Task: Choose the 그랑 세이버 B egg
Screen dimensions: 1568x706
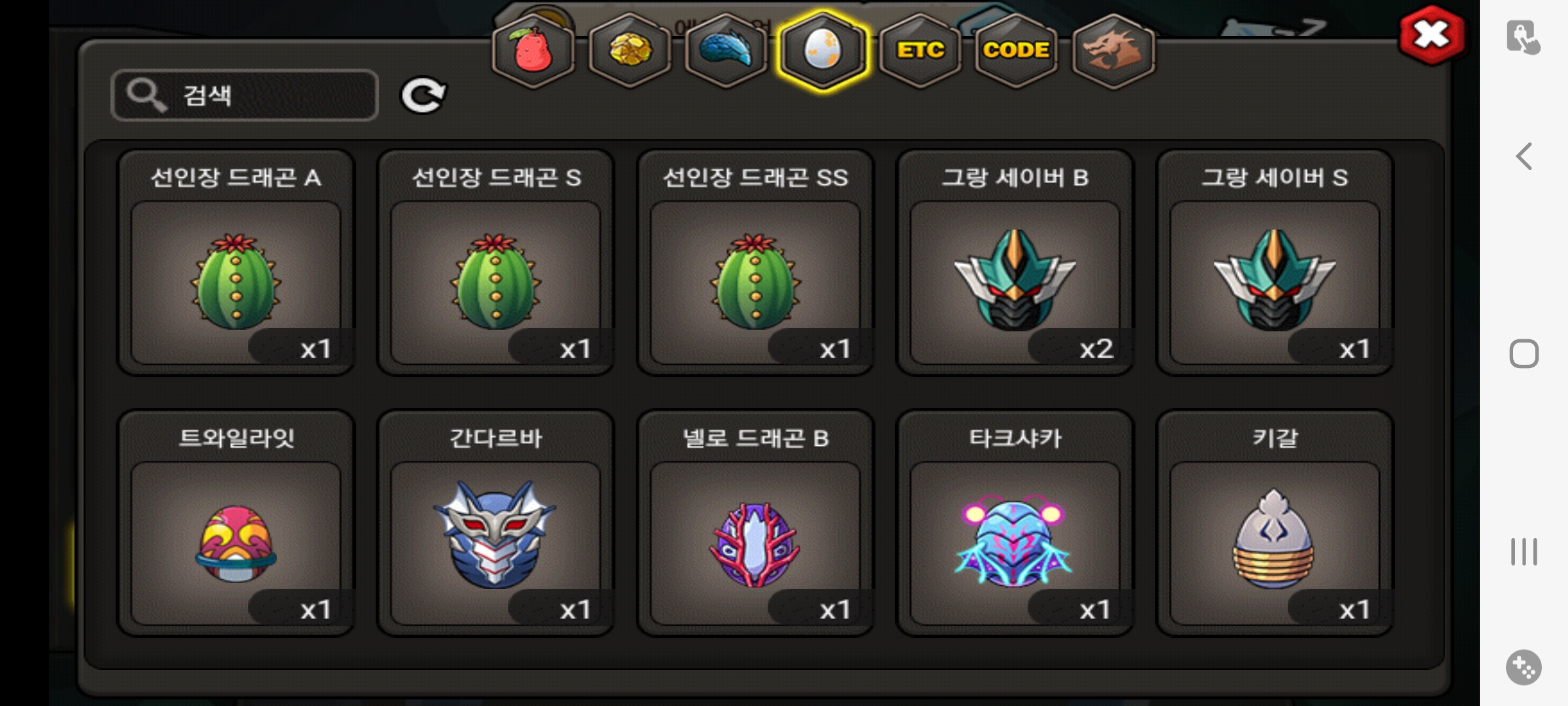Action: click(1015, 263)
